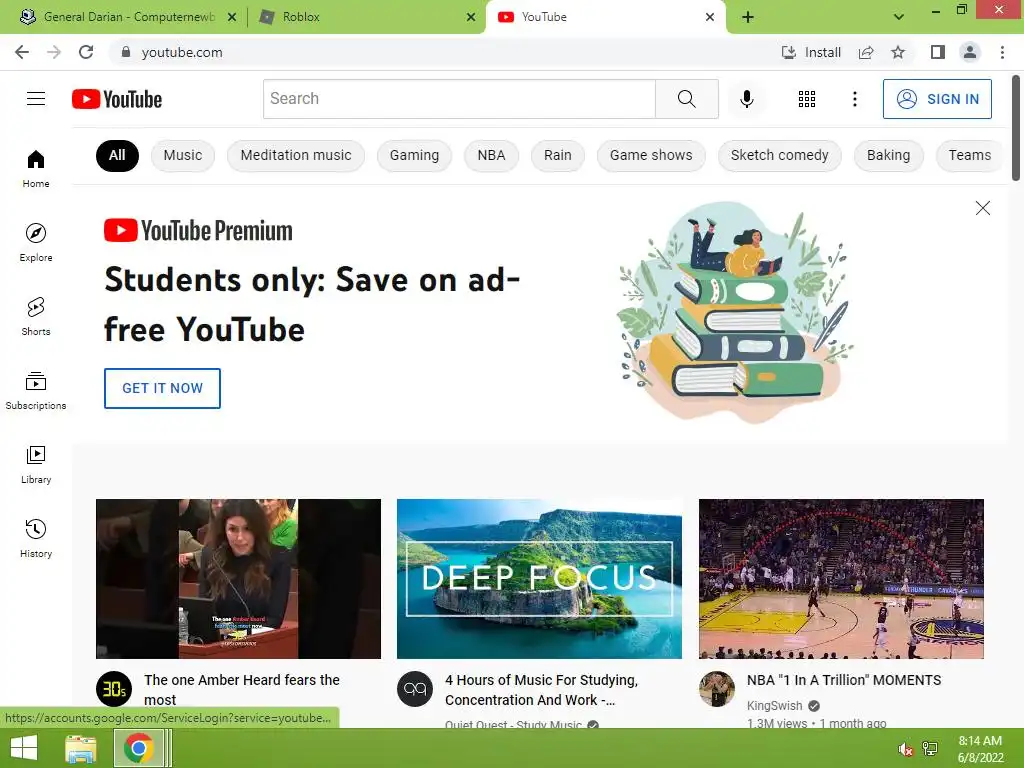1024x768 pixels.
Task: Open a new browser tab
Action: [748, 17]
